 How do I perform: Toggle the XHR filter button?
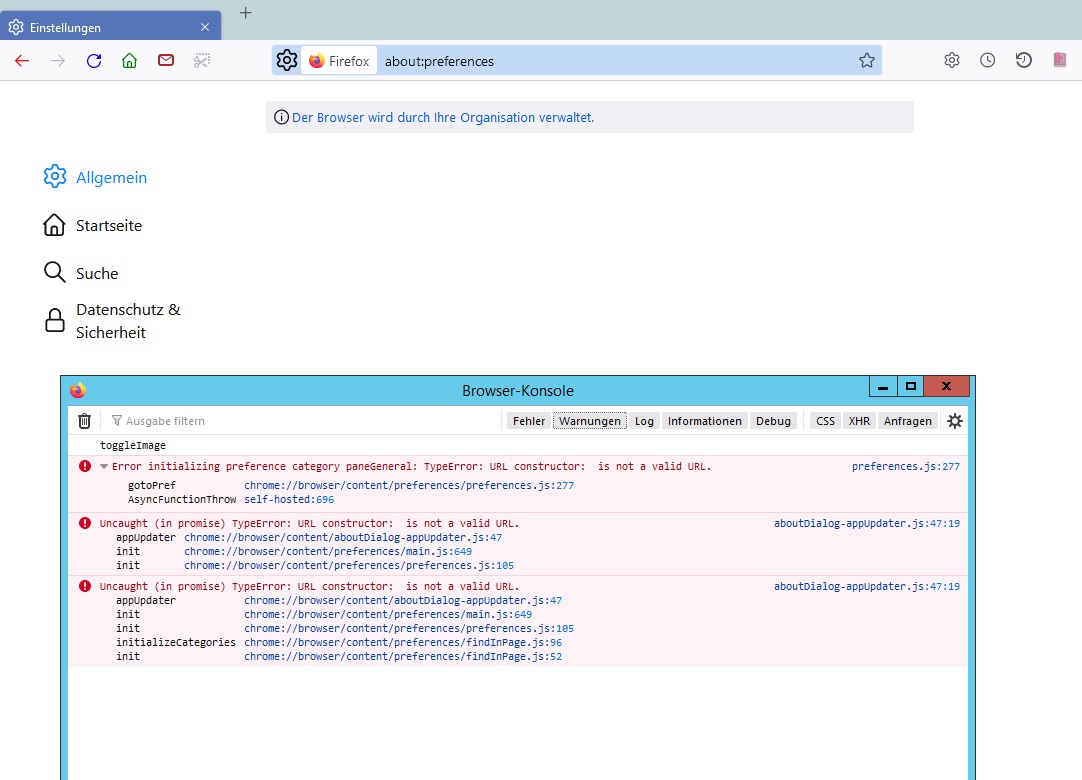859,421
